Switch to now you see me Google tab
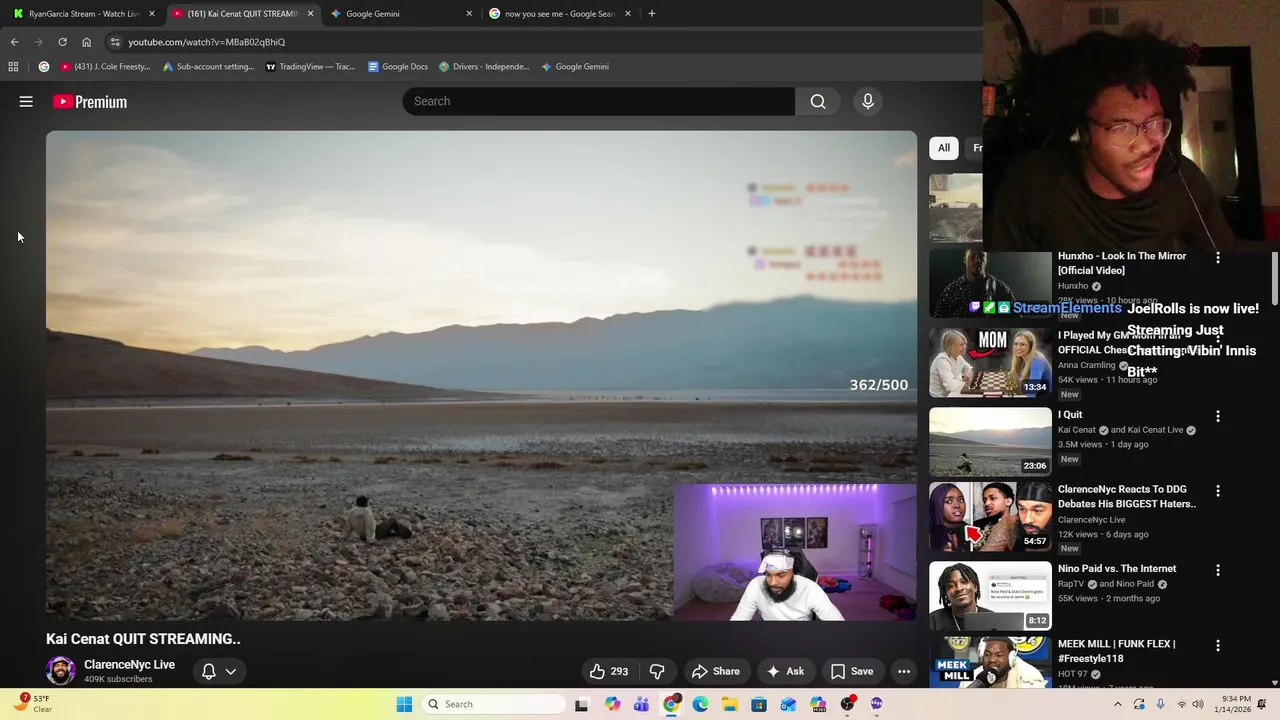The image size is (1280, 720). tap(559, 14)
